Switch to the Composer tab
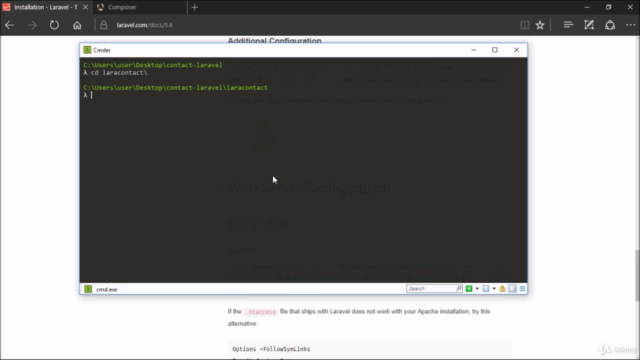 pos(140,7)
